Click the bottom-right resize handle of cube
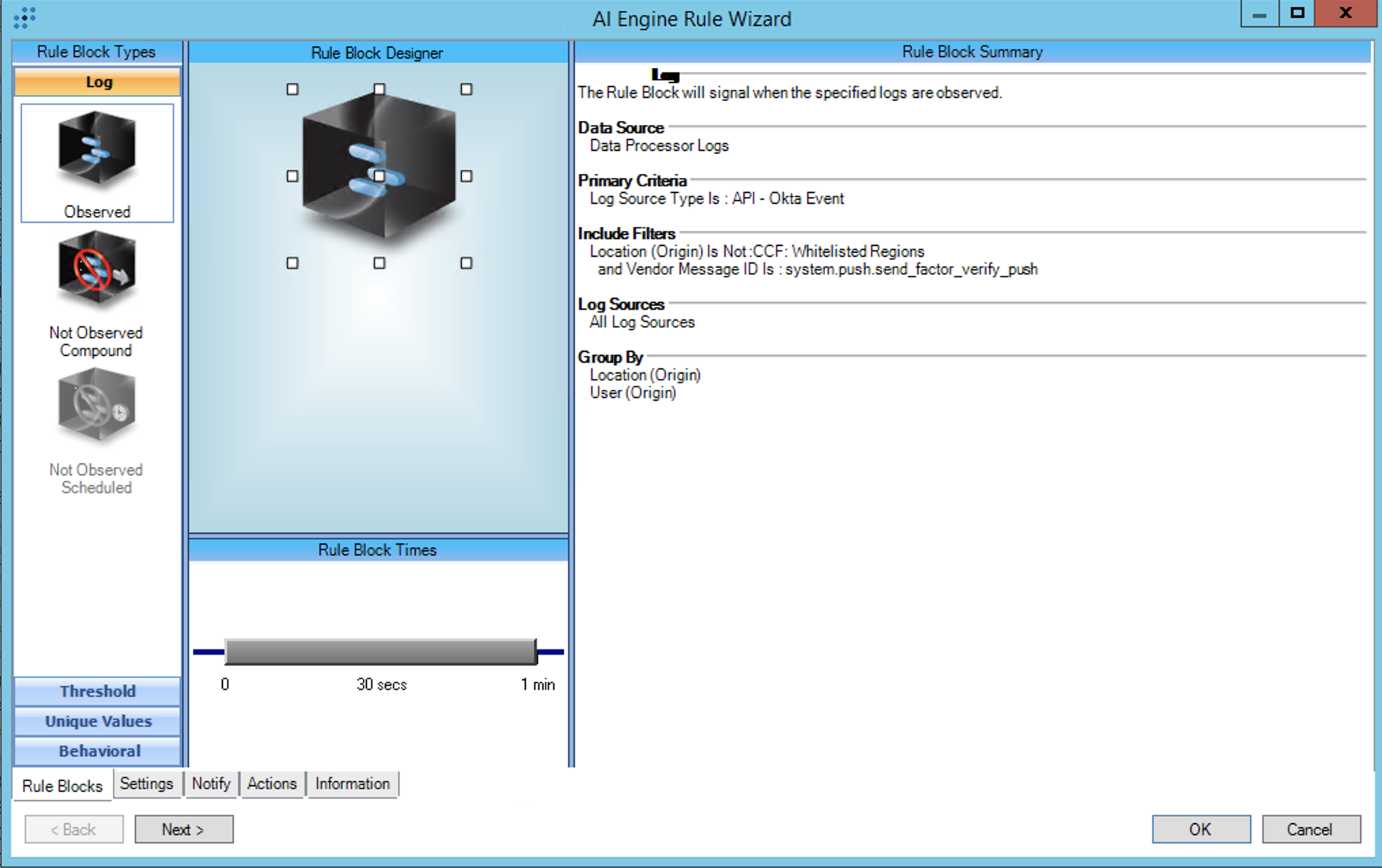The height and width of the screenshot is (868, 1382). pos(466,263)
